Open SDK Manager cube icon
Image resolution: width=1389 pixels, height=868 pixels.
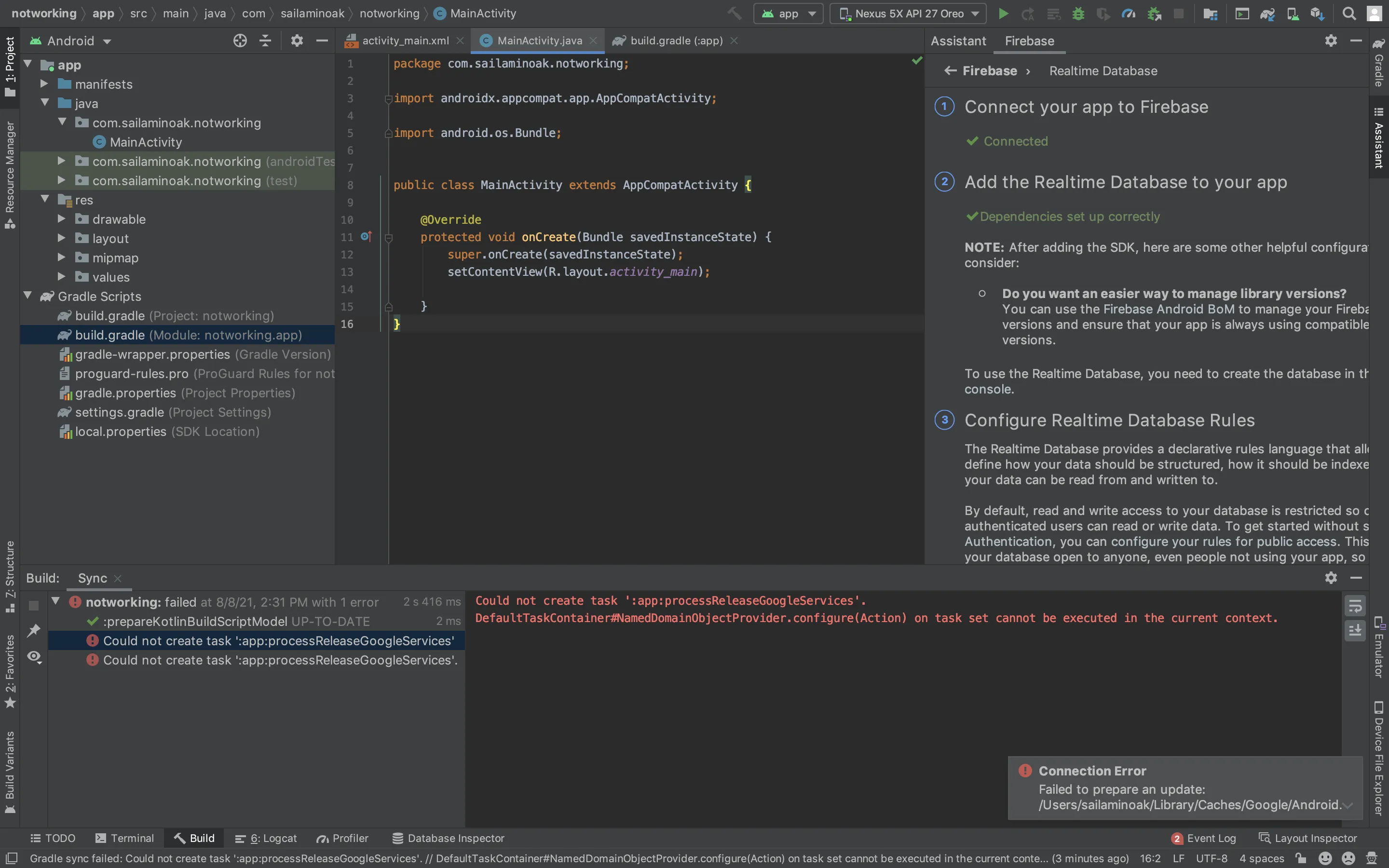(x=1317, y=14)
